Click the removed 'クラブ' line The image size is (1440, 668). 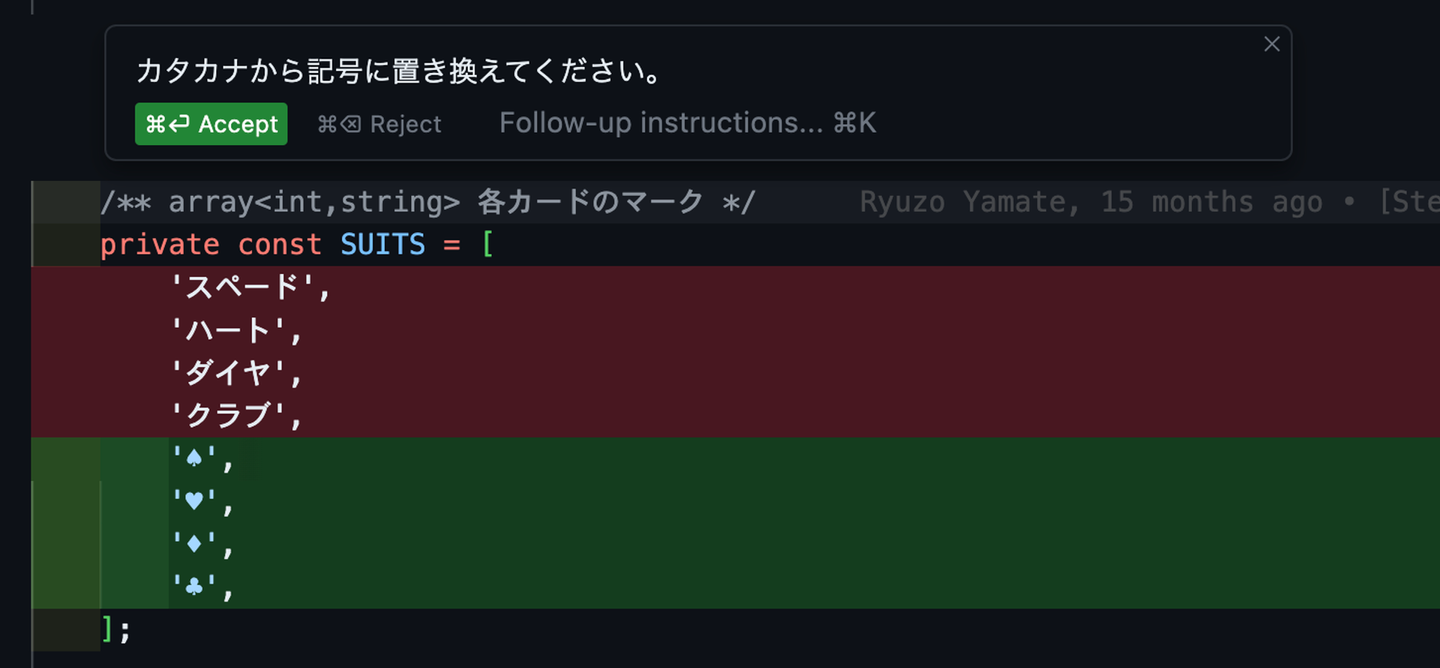click(235, 416)
